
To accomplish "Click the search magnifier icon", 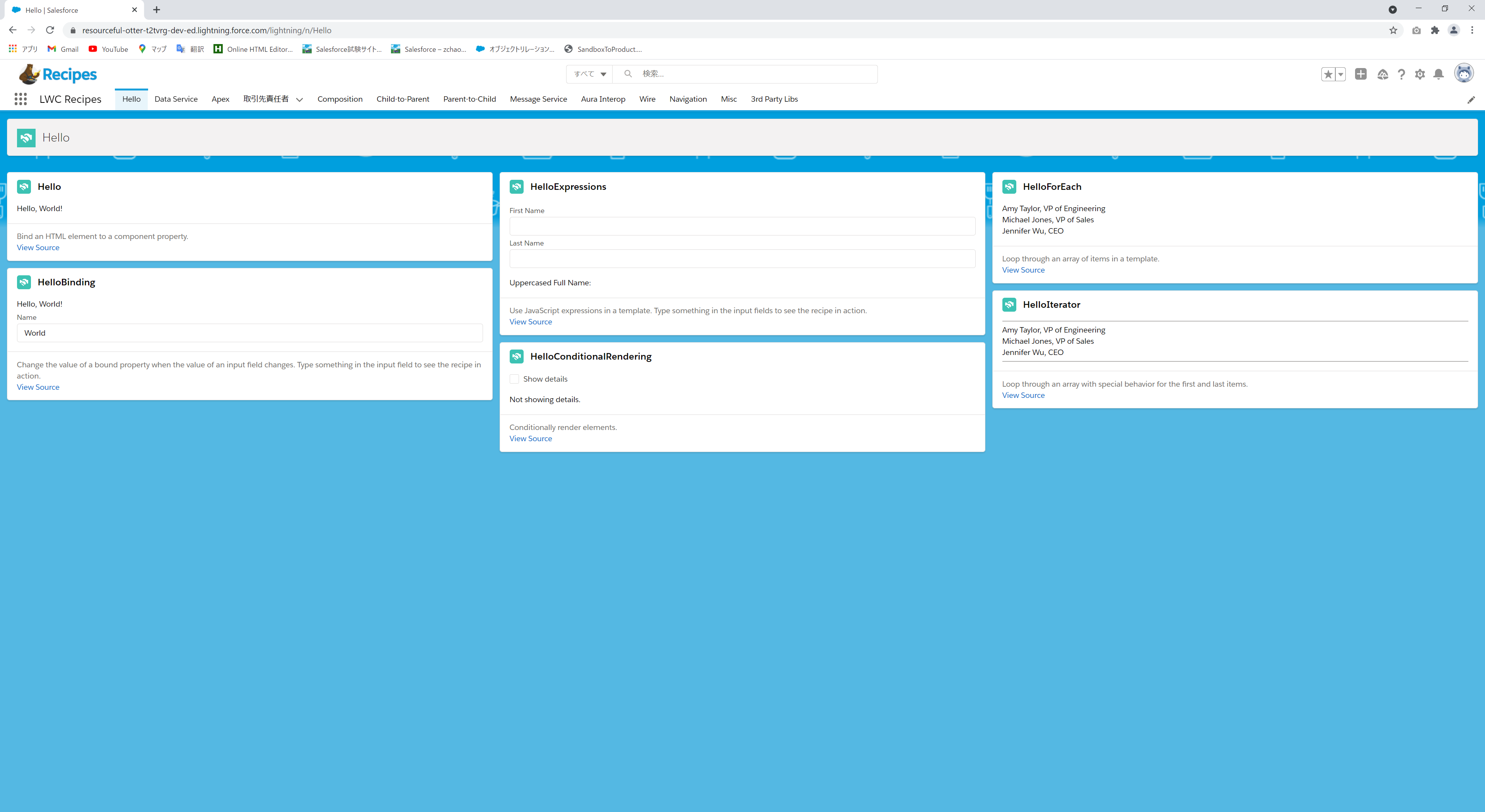I will [x=628, y=74].
